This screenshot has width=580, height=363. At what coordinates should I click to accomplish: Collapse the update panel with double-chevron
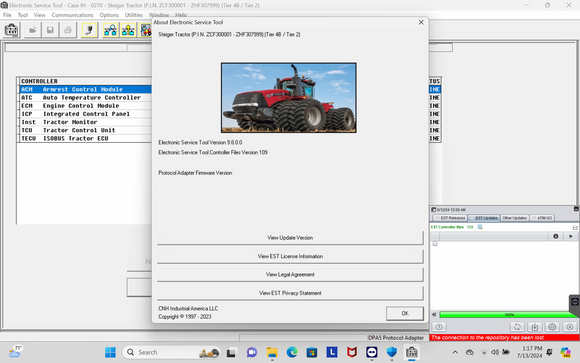pyautogui.click(x=434, y=315)
